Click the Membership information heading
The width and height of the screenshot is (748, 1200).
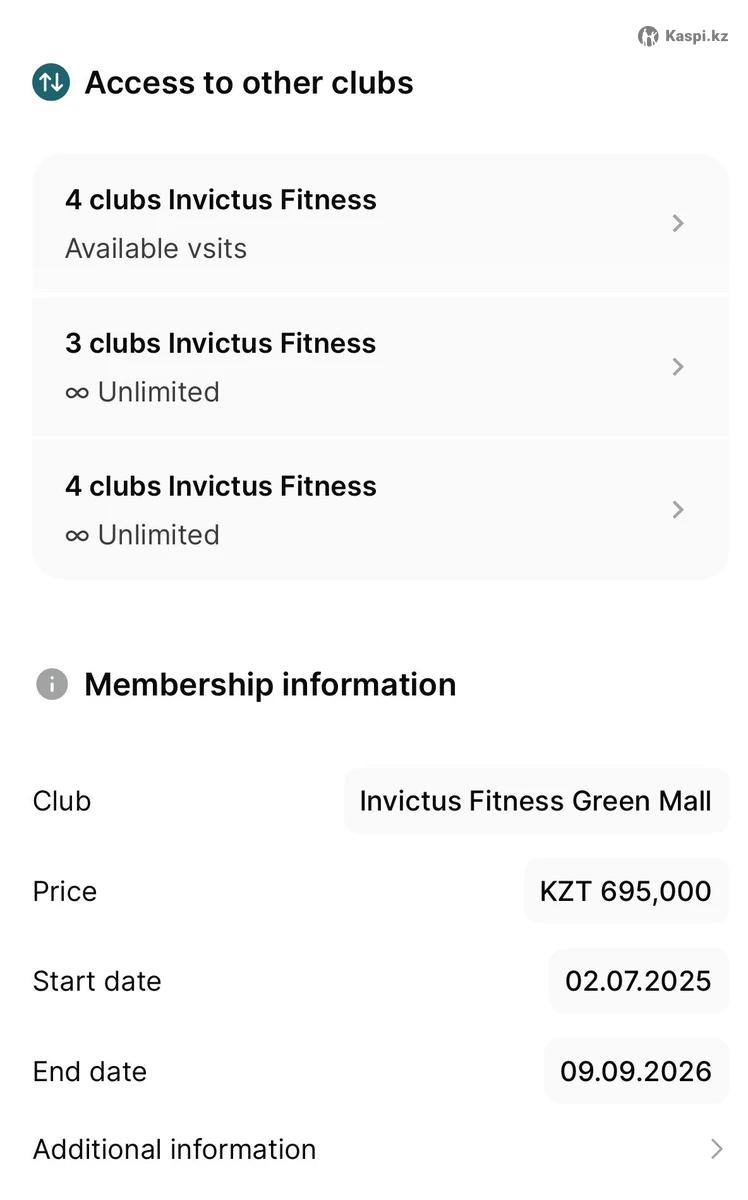(x=270, y=684)
